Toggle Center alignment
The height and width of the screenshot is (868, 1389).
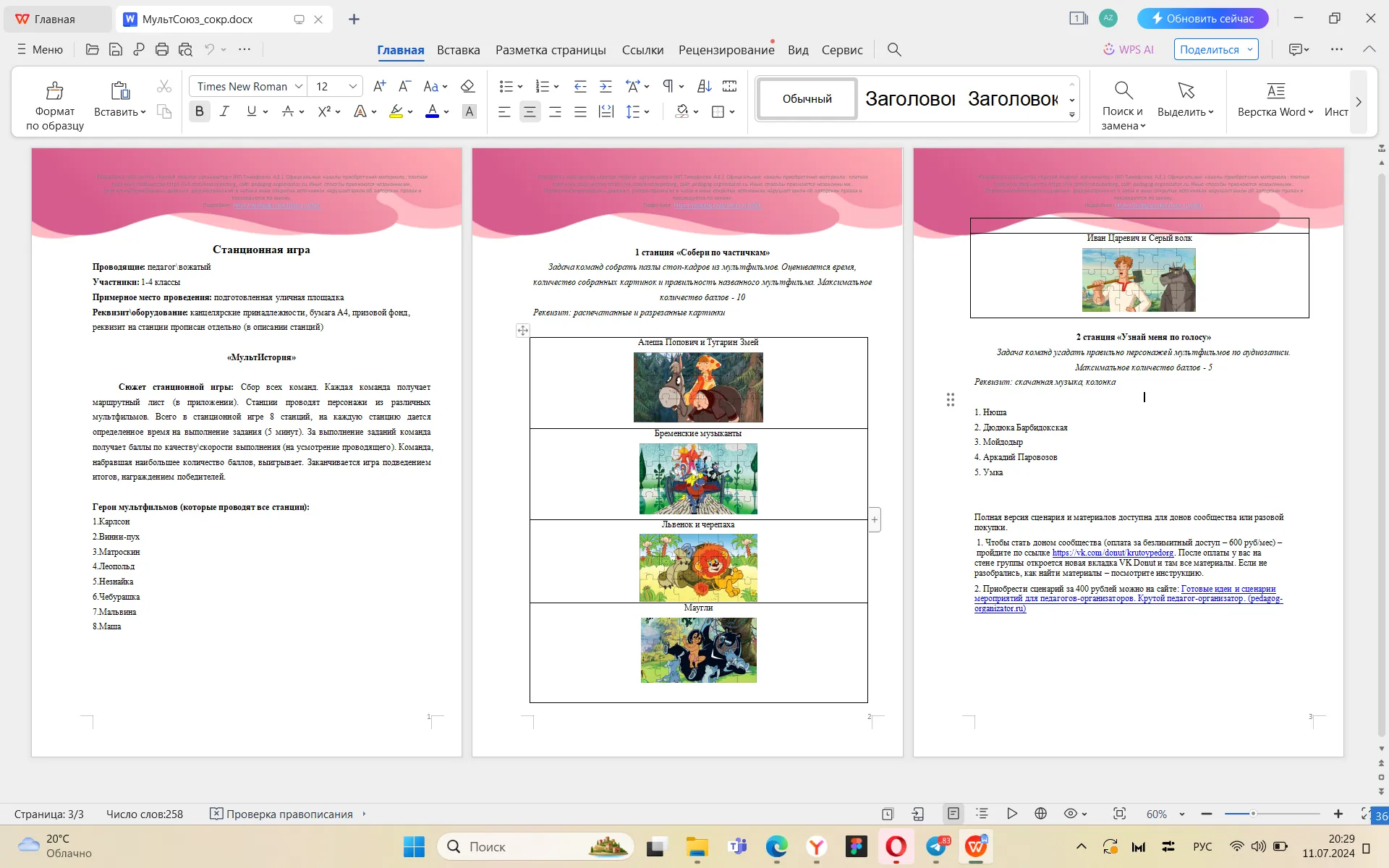pyautogui.click(x=530, y=111)
